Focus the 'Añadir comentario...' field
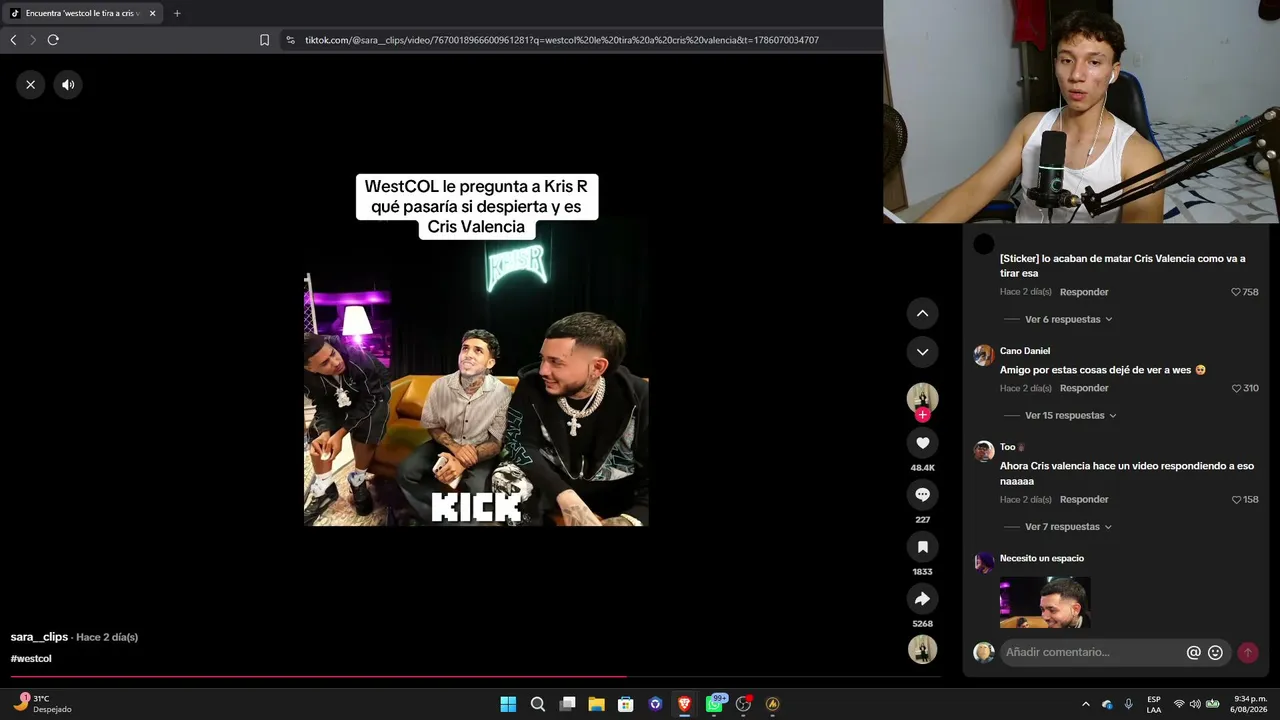 pyautogui.click(x=1092, y=652)
